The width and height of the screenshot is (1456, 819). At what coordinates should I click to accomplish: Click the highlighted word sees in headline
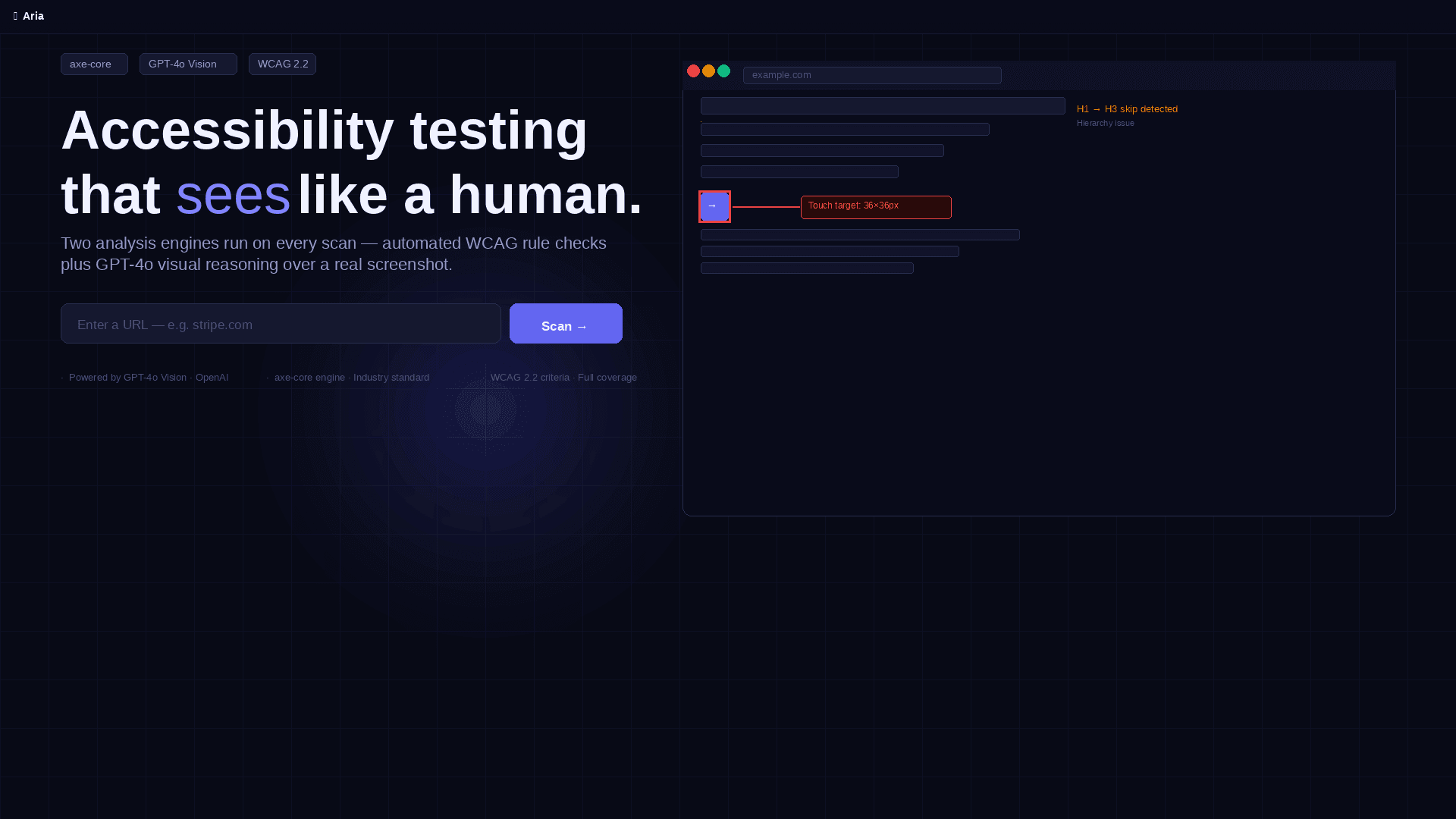[x=234, y=195]
